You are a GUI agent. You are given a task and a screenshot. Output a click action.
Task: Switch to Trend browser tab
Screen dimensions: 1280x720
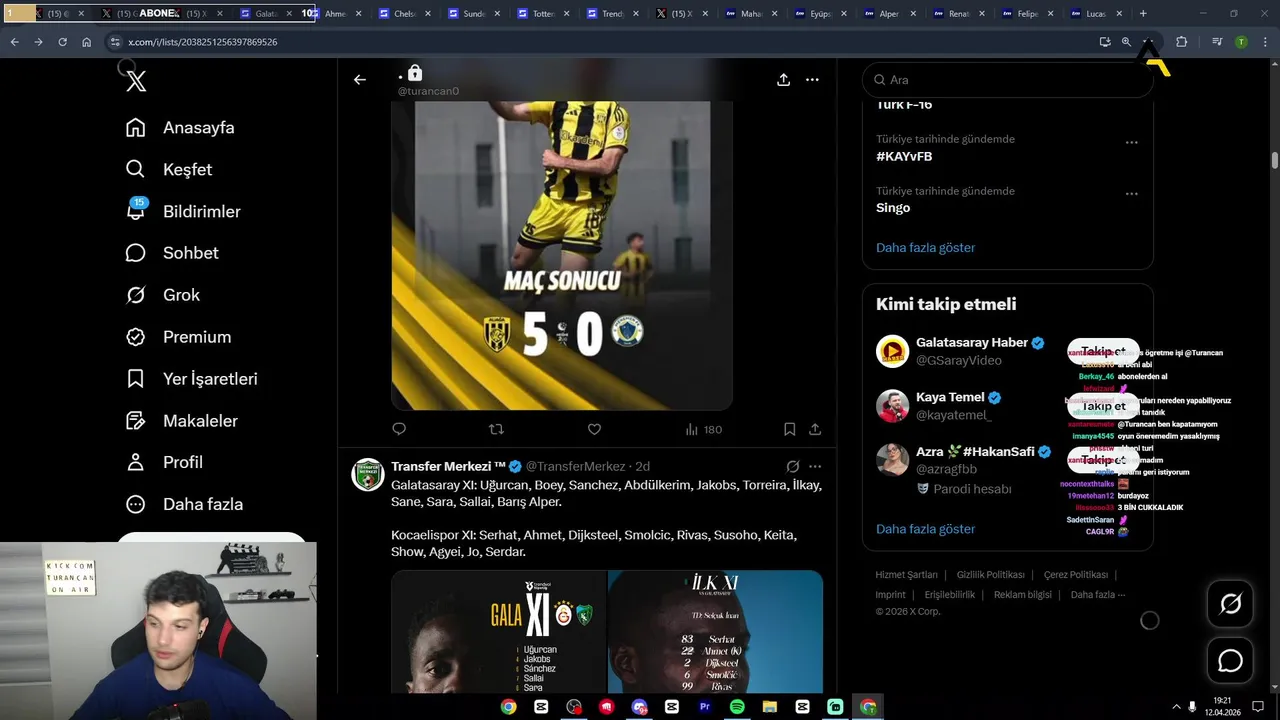coord(611,14)
